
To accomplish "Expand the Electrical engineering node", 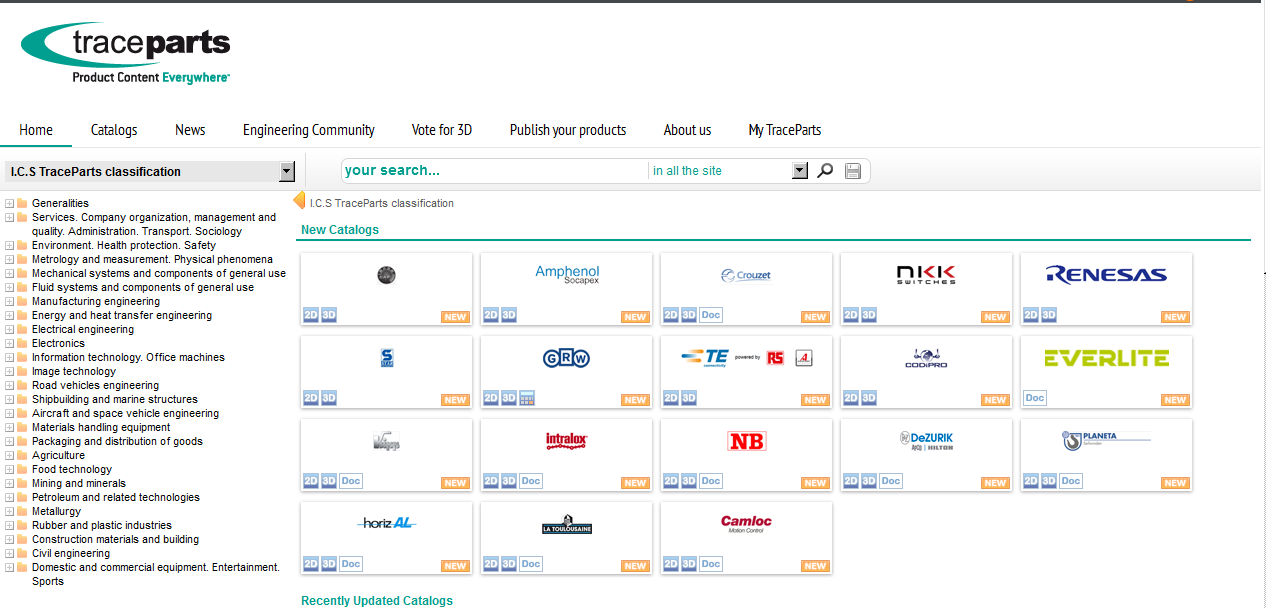I will coord(9,329).
